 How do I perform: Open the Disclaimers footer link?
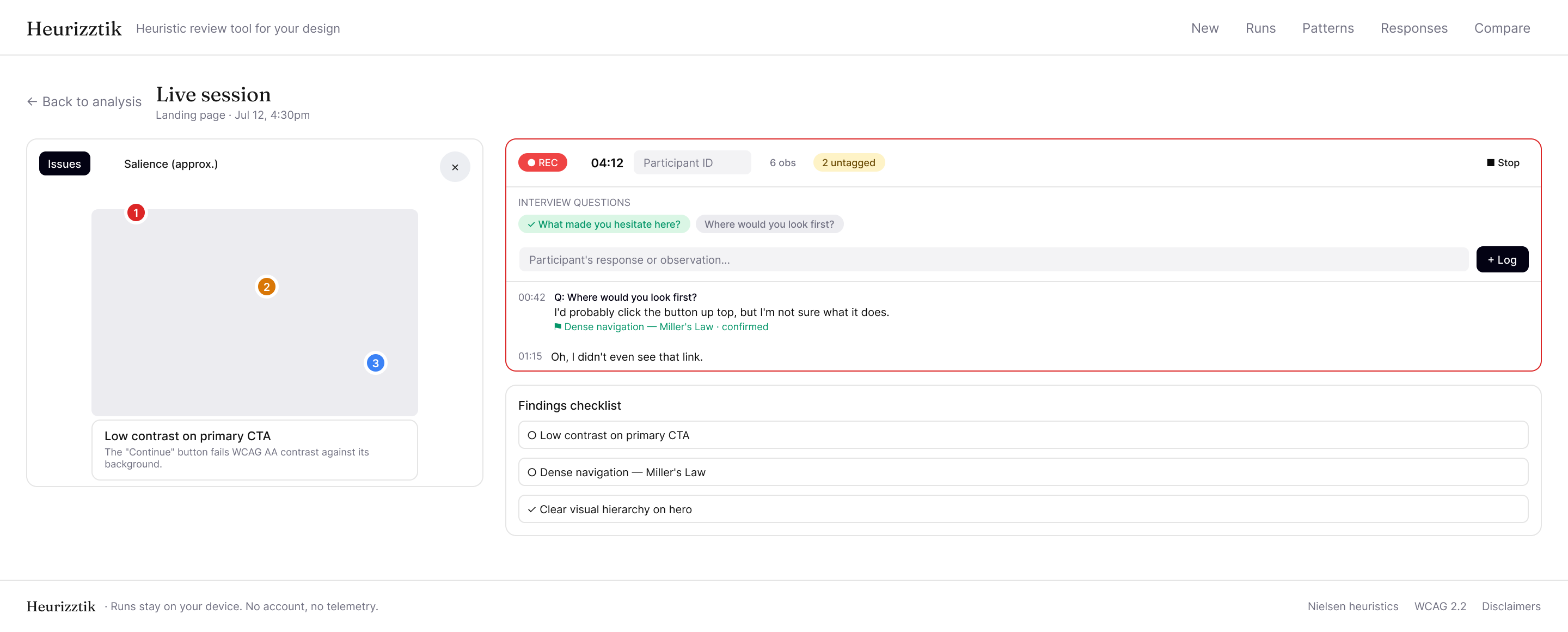tap(1511, 606)
